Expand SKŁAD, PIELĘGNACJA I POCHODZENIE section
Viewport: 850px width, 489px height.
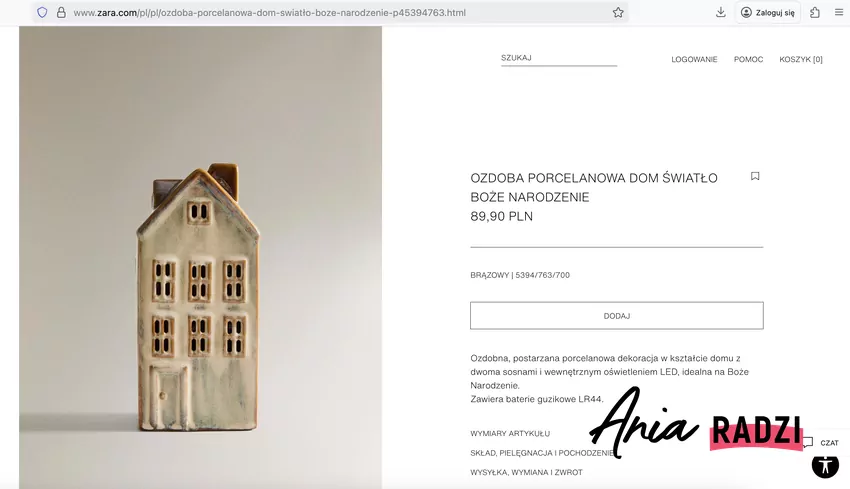542,453
